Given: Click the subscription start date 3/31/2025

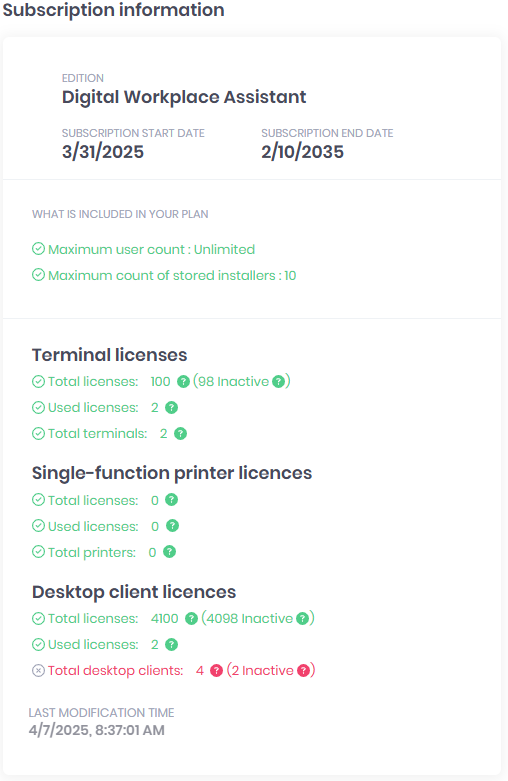Looking at the screenshot, I should pyautogui.click(x=103, y=152).
